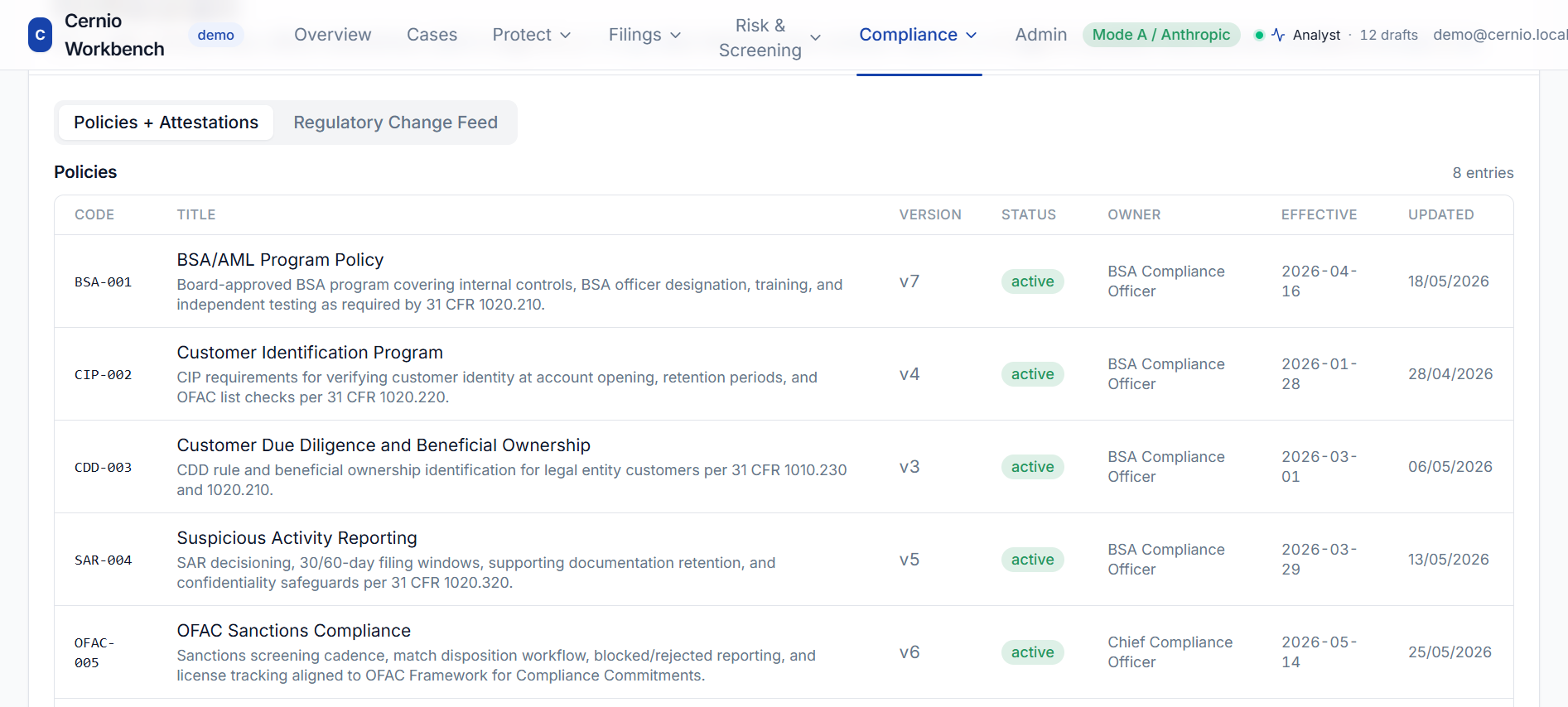Open the Cases section
Screen dimensions: 1568x707
point(432,35)
